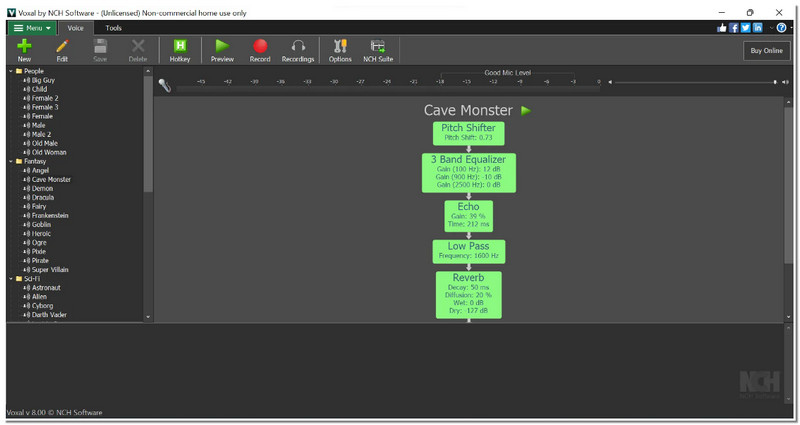
Task: Select the Pirate voice
Action: tap(40, 261)
